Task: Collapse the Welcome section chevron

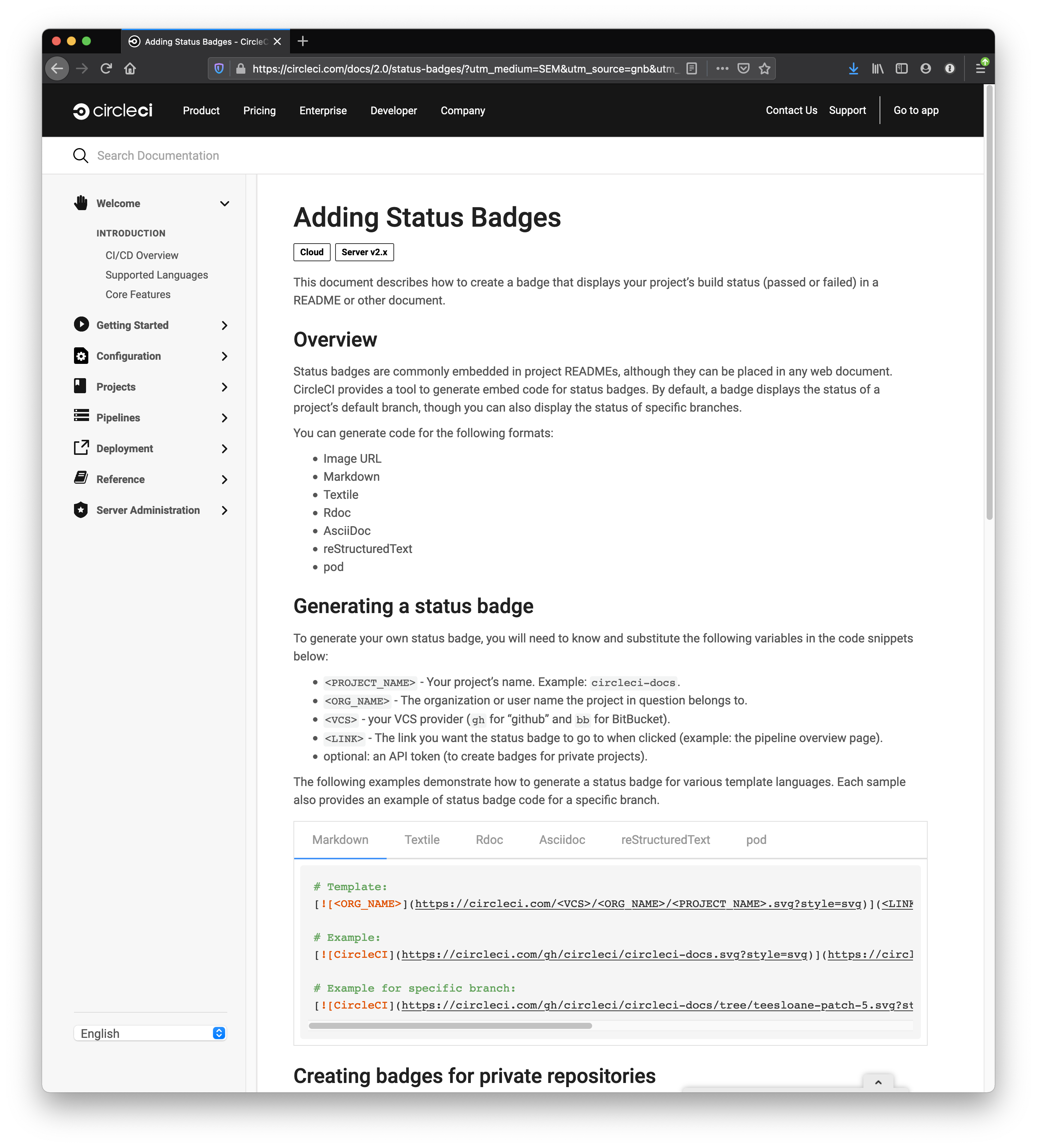Action: click(x=224, y=203)
